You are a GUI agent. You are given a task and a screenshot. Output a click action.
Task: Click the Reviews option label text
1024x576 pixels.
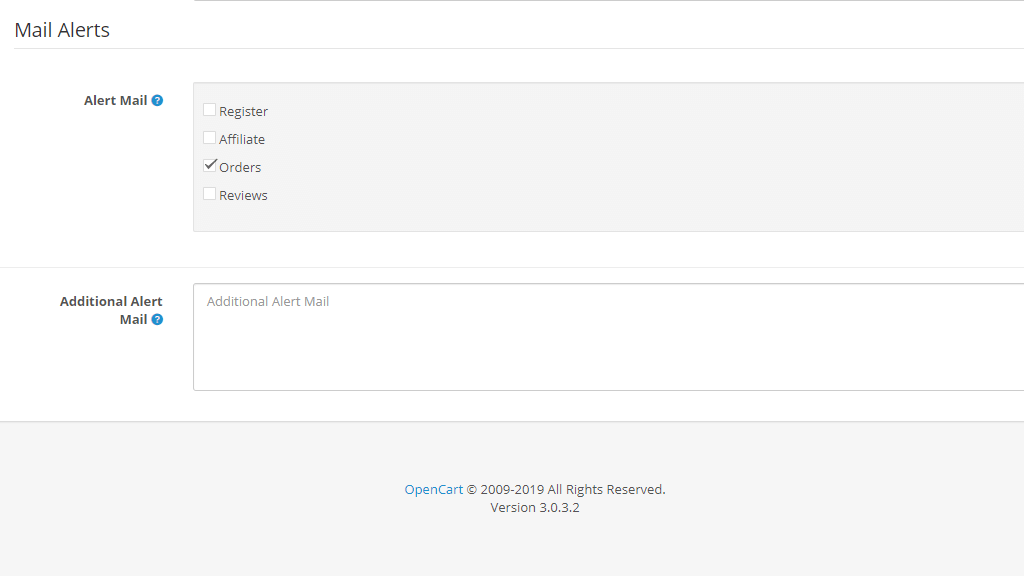coord(243,196)
